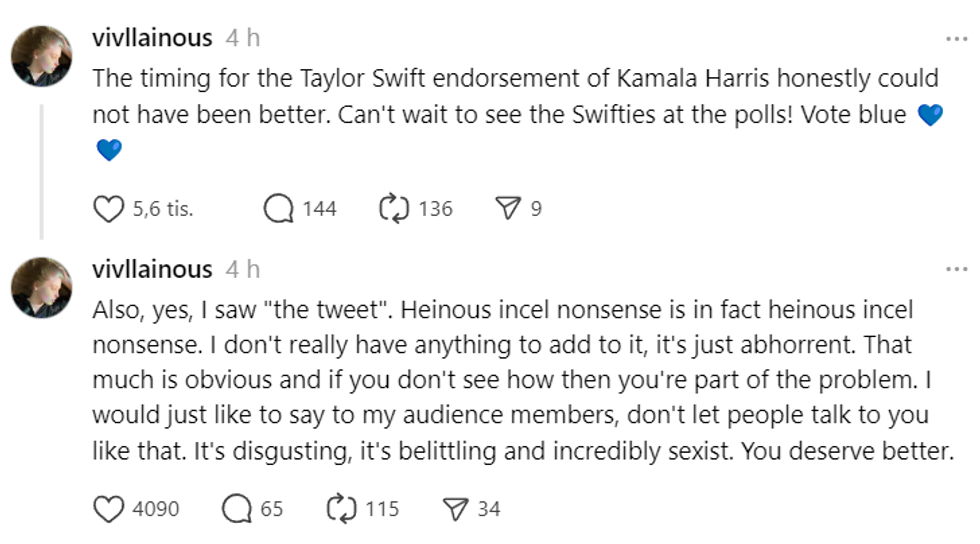980x544 pixels.
Task: Open more options menu on second post
Action: [x=956, y=270]
